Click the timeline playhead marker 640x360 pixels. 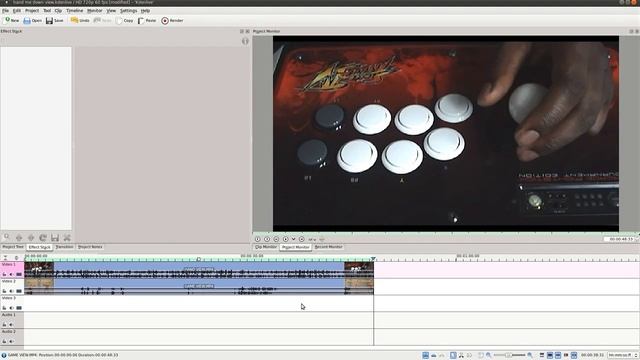(373, 259)
